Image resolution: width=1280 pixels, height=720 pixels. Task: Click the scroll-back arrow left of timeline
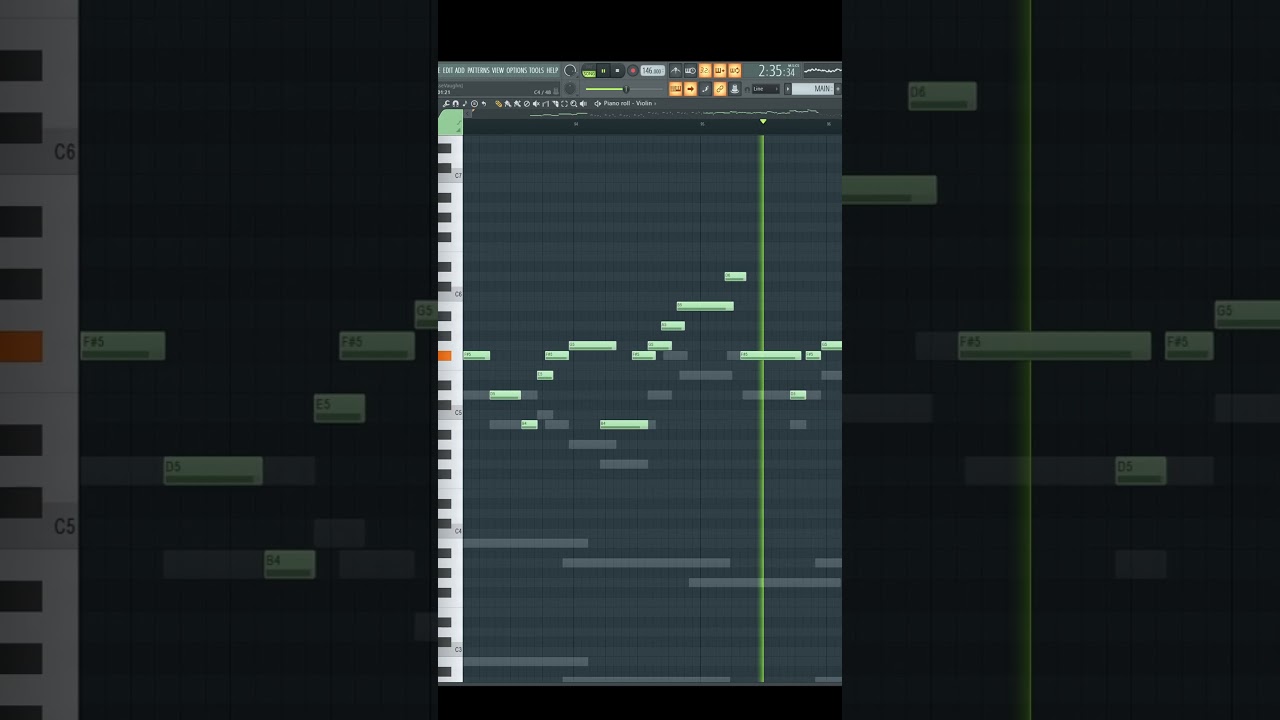pos(467,113)
